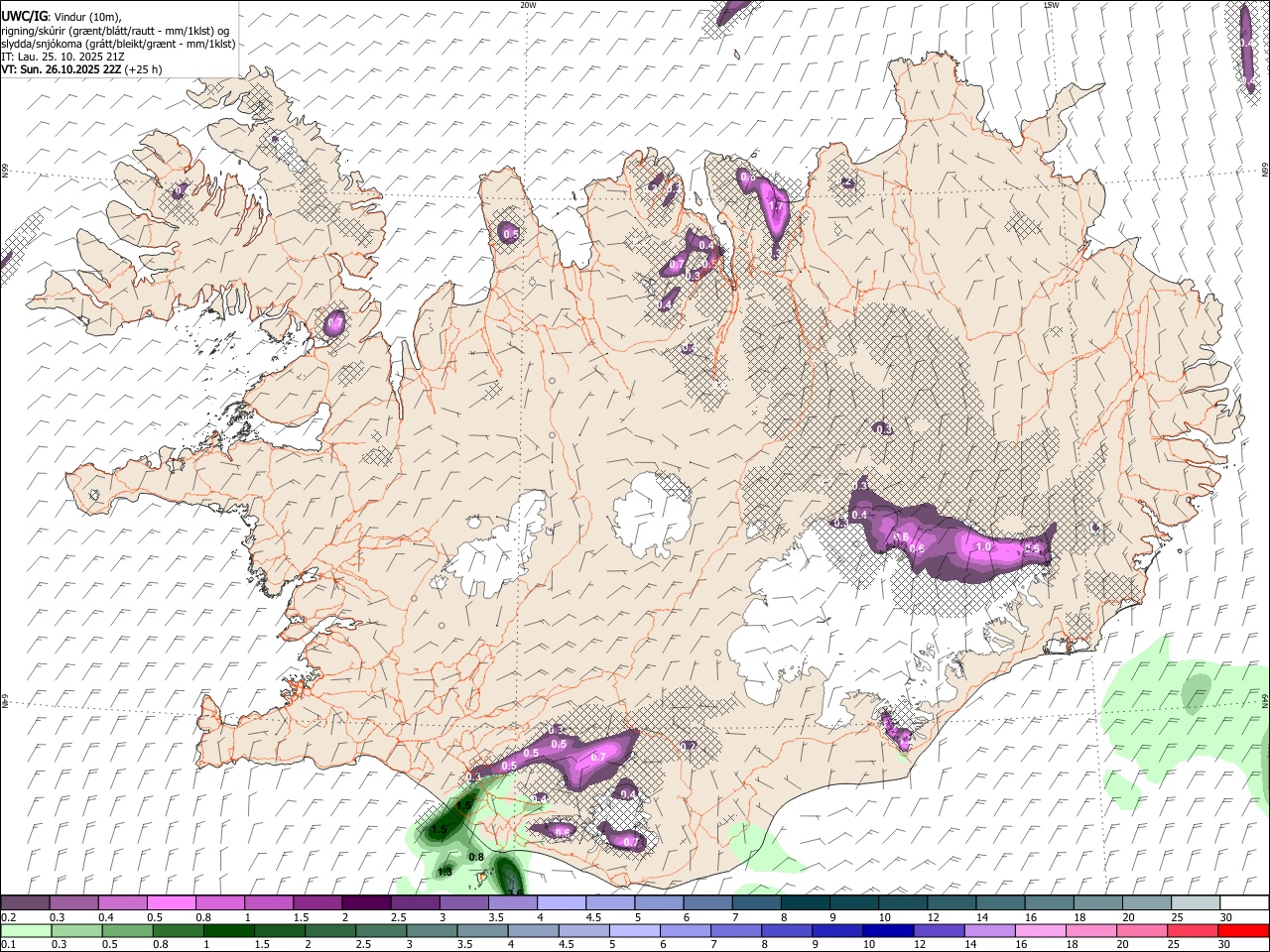Select the snow-scale swatch between 12 and 14
The width and height of the screenshot is (1270, 952).
(x=952, y=902)
